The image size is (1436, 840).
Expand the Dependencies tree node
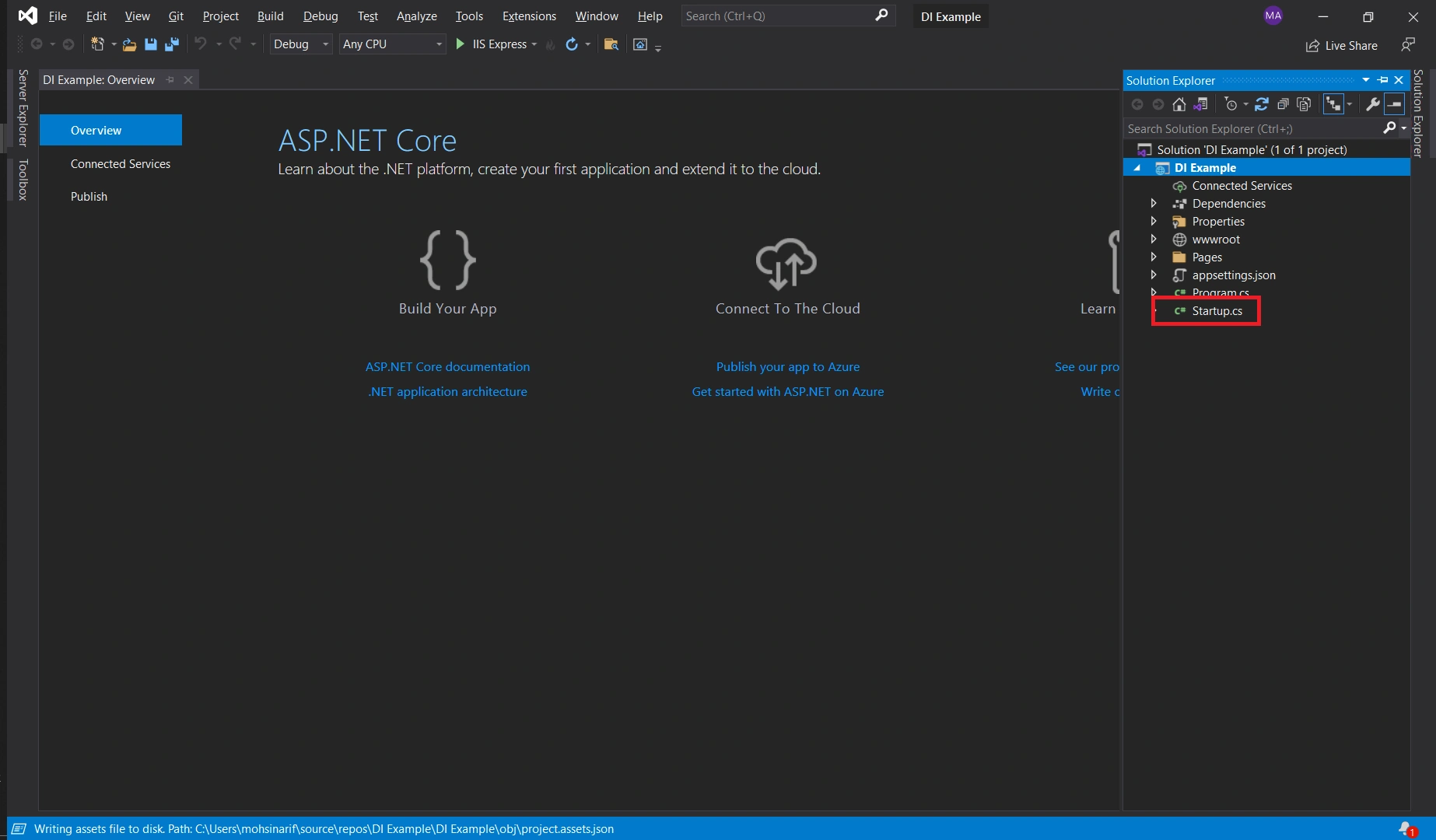[1154, 203]
